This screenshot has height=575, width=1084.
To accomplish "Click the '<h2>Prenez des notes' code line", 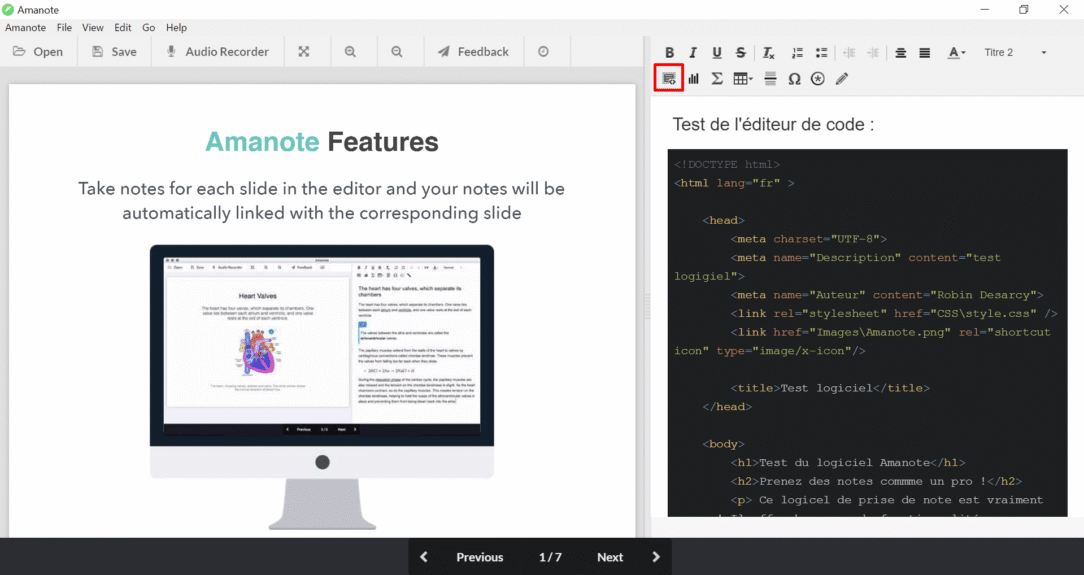I will click(x=876, y=482).
